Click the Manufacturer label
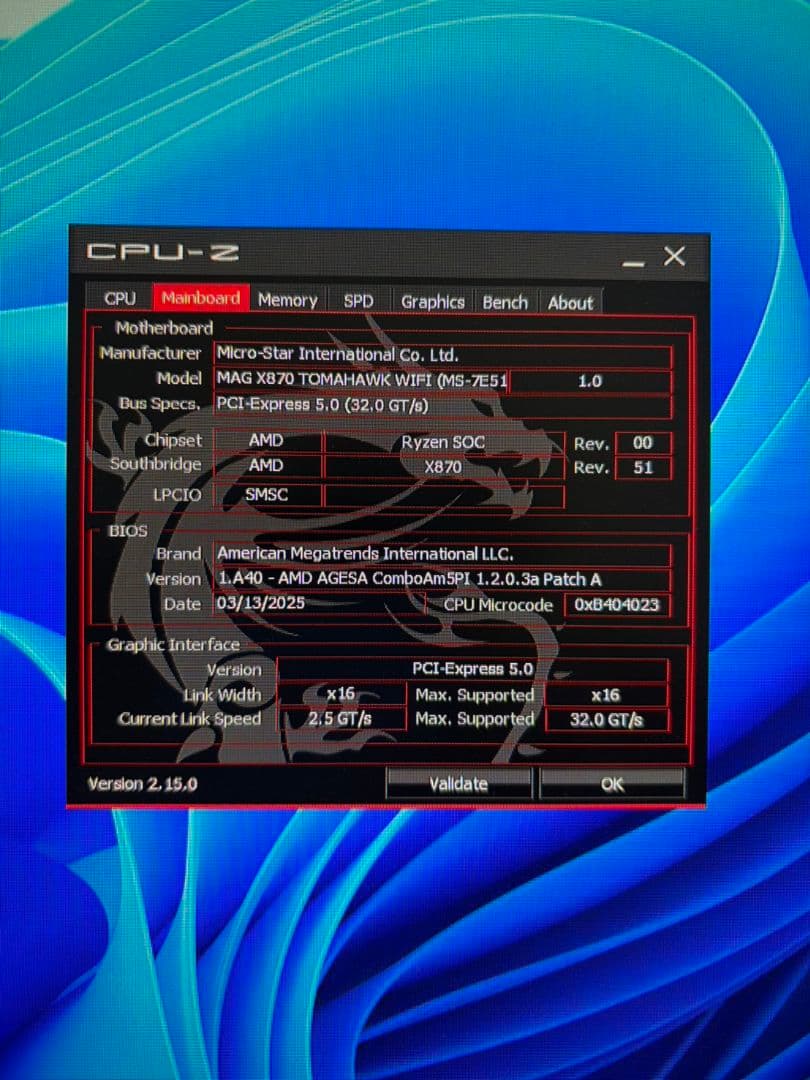 point(150,353)
